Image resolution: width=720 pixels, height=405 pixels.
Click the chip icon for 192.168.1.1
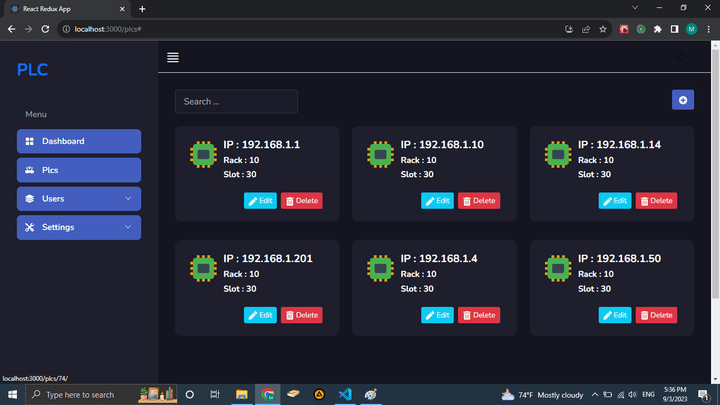(x=203, y=154)
